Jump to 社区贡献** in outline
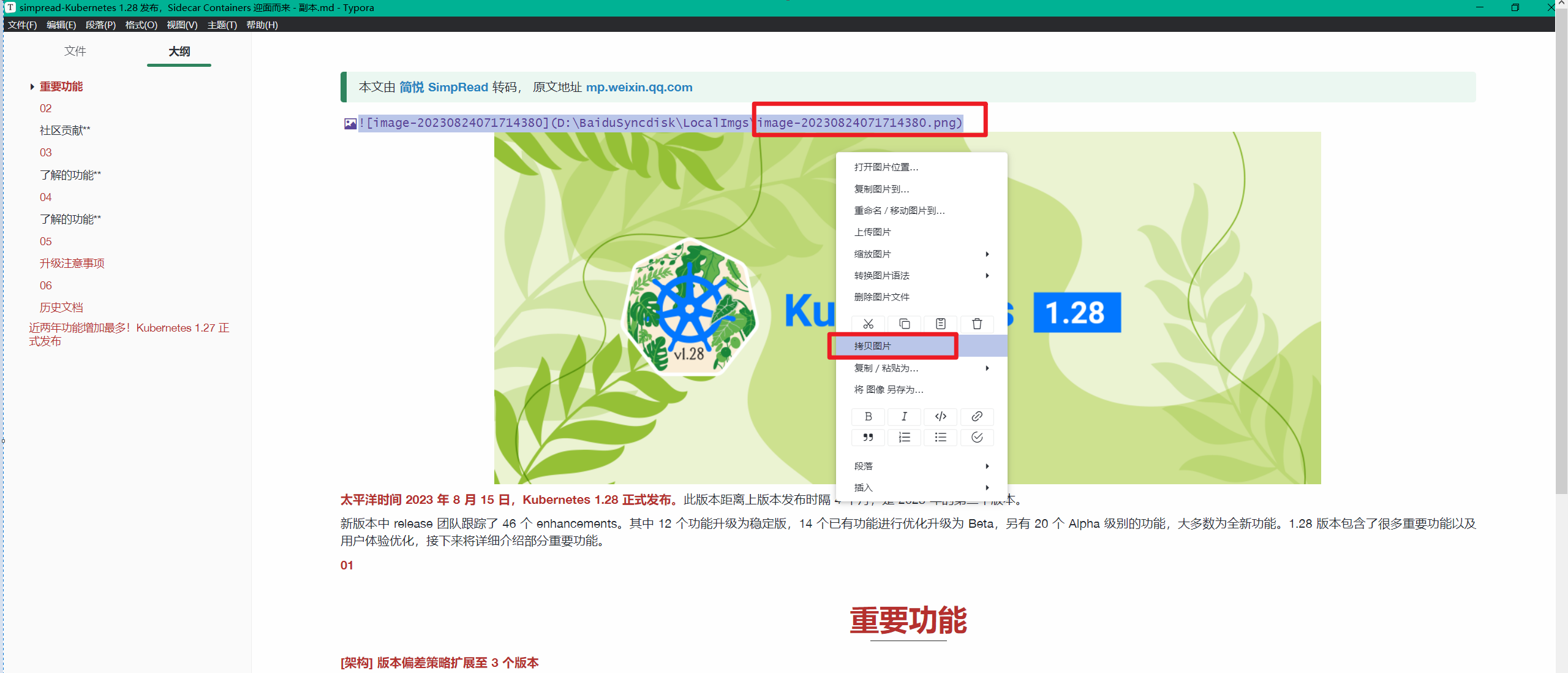Image resolution: width=1568 pixels, height=673 pixels. pyautogui.click(x=65, y=131)
